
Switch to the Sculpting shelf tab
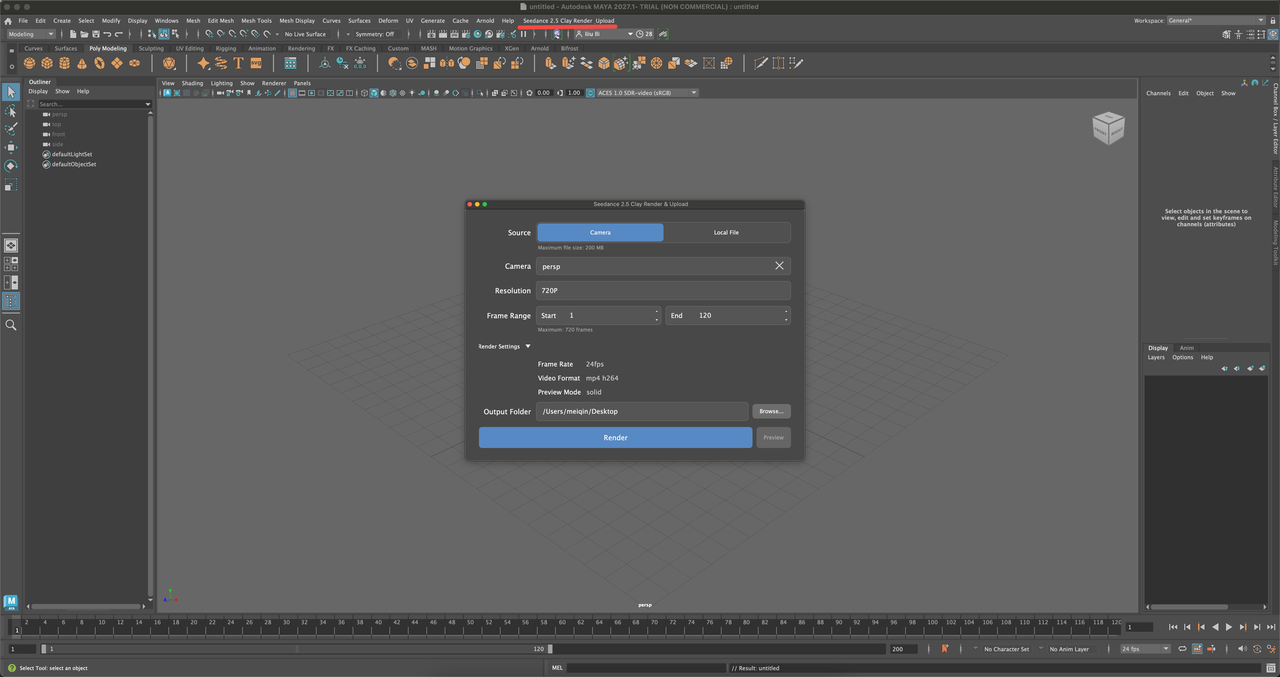pos(151,48)
